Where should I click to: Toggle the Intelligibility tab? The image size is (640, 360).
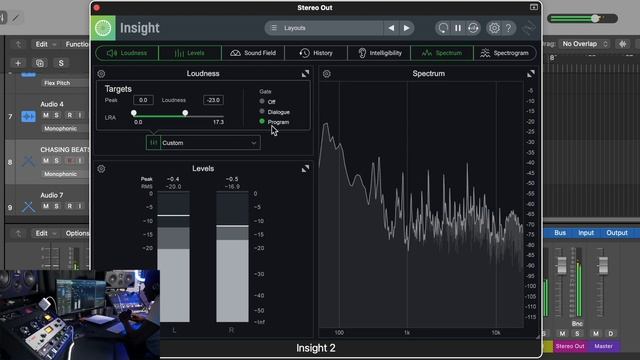379,53
